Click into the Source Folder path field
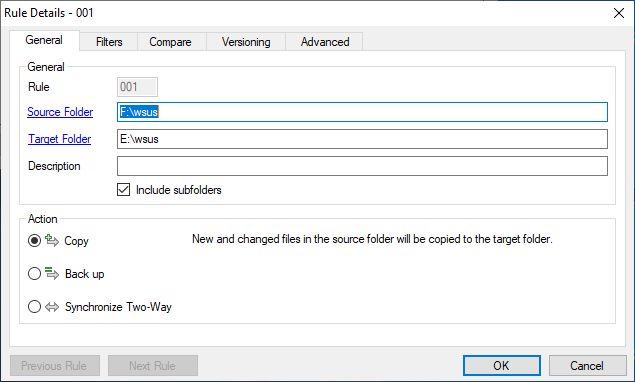The height and width of the screenshot is (382, 635). click(x=362, y=112)
